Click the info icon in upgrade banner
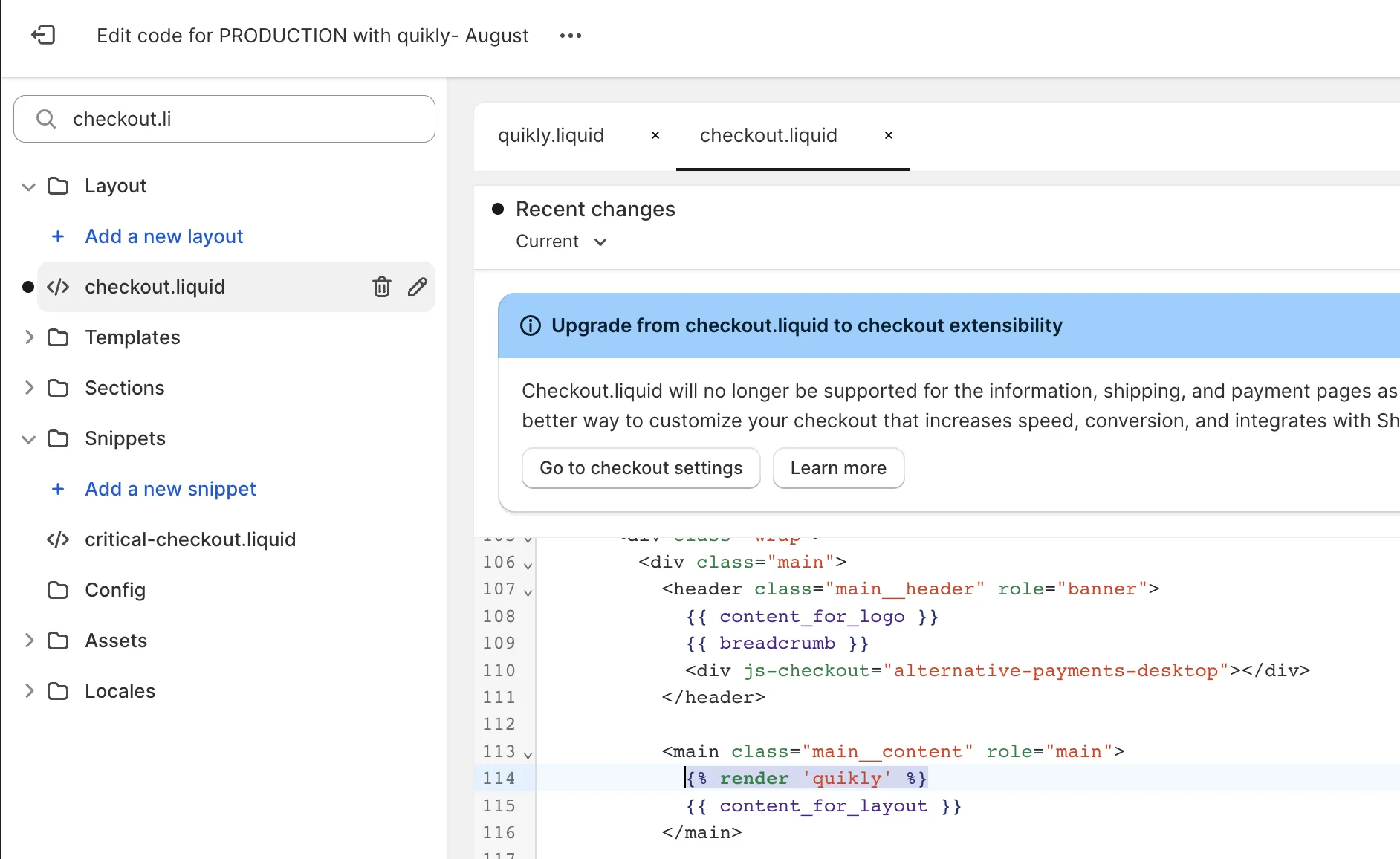The width and height of the screenshot is (1400, 859). [x=531, y=325]
